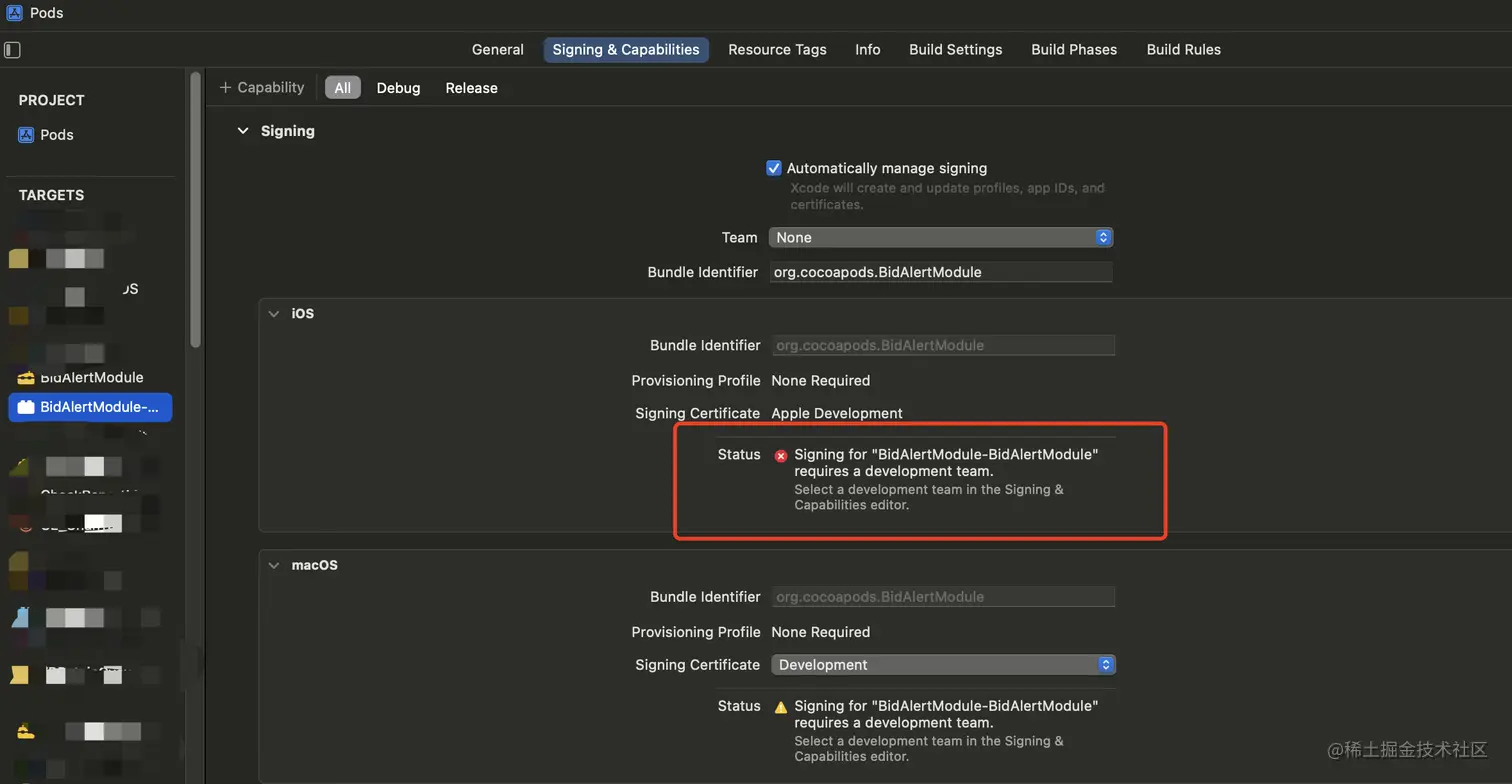Open the General tab
This screenshot has height=784, width=1512.
[x=497, y=49]
